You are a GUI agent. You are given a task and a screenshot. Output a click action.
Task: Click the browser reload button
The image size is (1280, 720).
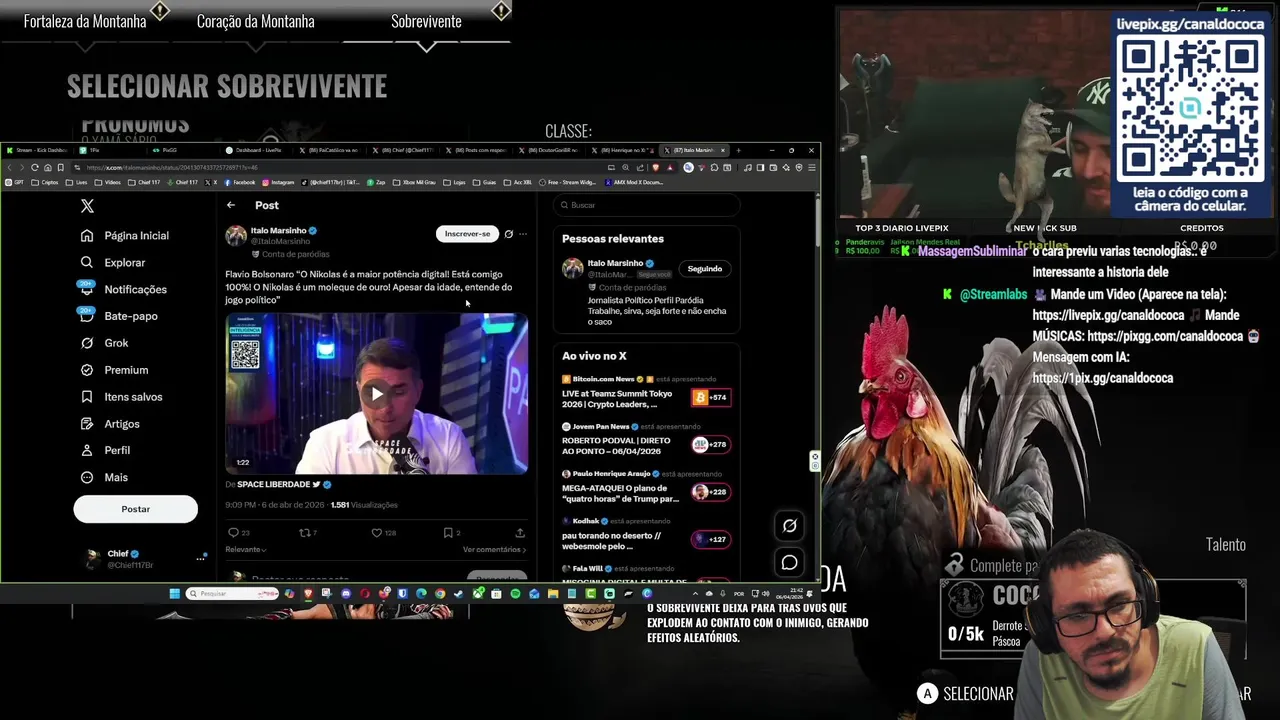pyautogui.click(x=36, y=167)
